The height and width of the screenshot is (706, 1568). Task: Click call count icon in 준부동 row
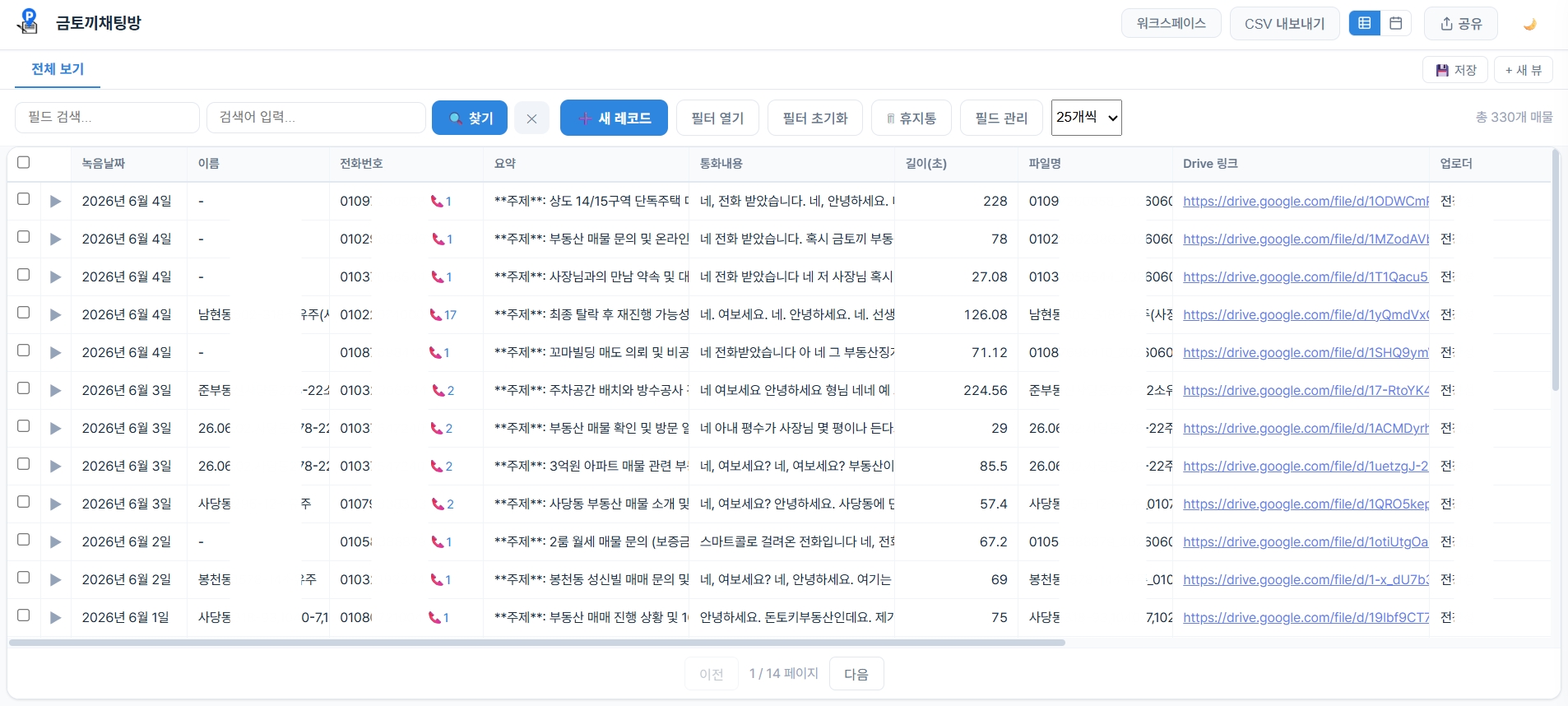tap(443, 391)
